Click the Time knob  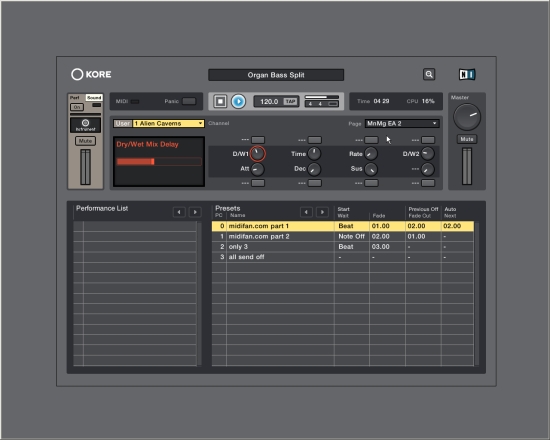click(314, 154)
